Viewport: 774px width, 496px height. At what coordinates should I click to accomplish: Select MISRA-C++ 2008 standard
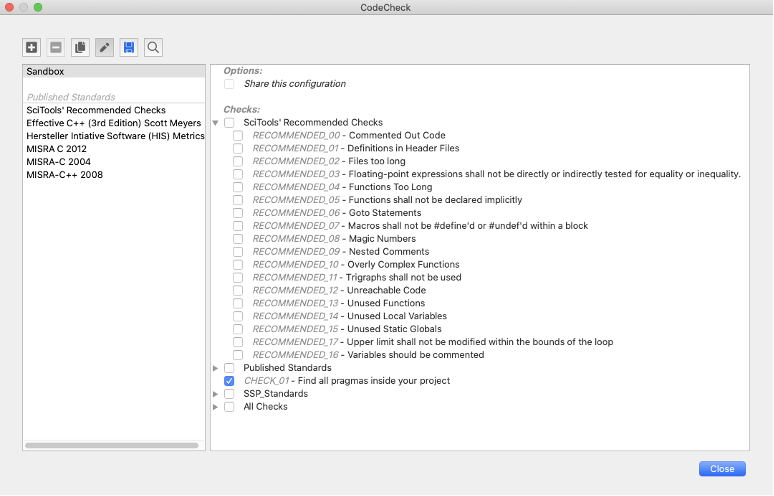pyautogui.click(x=114, y=175)
